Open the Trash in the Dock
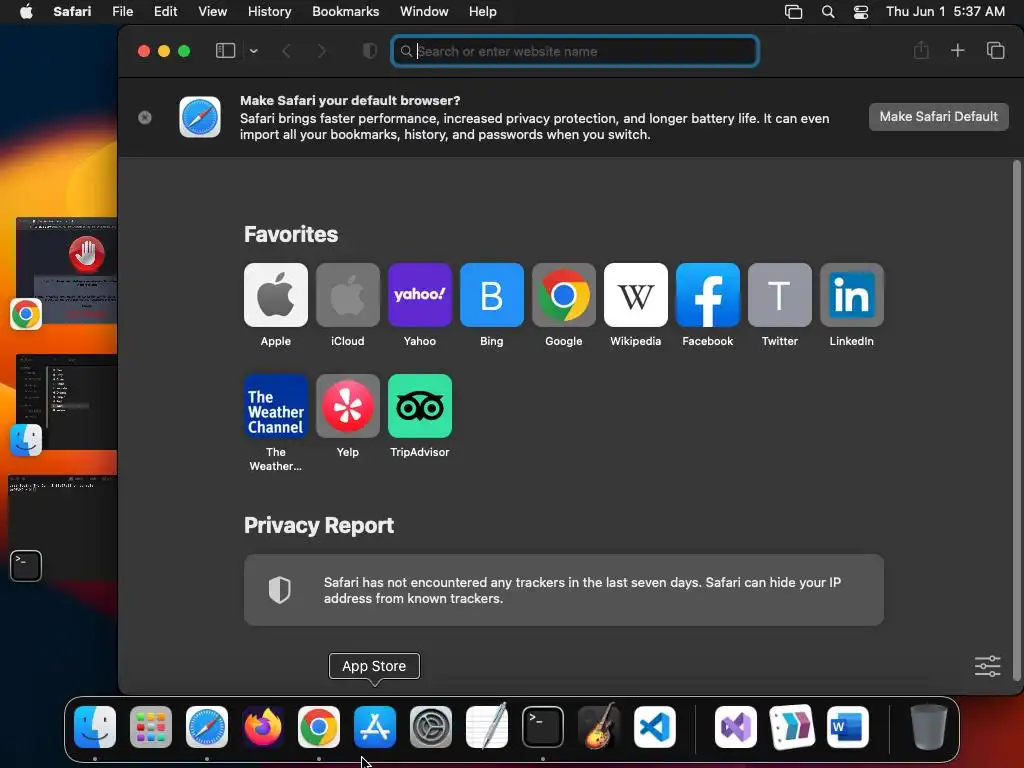 pos(928,726)
